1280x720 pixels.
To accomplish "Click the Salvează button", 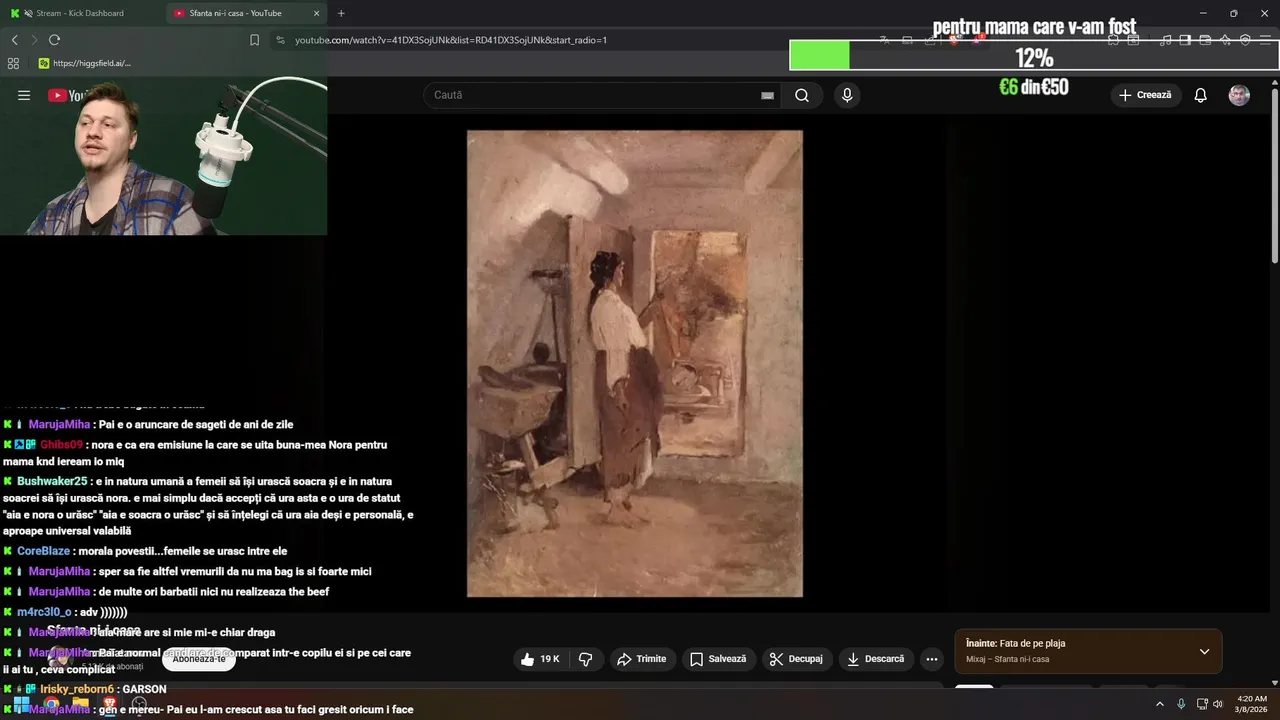I will point(718,659).
